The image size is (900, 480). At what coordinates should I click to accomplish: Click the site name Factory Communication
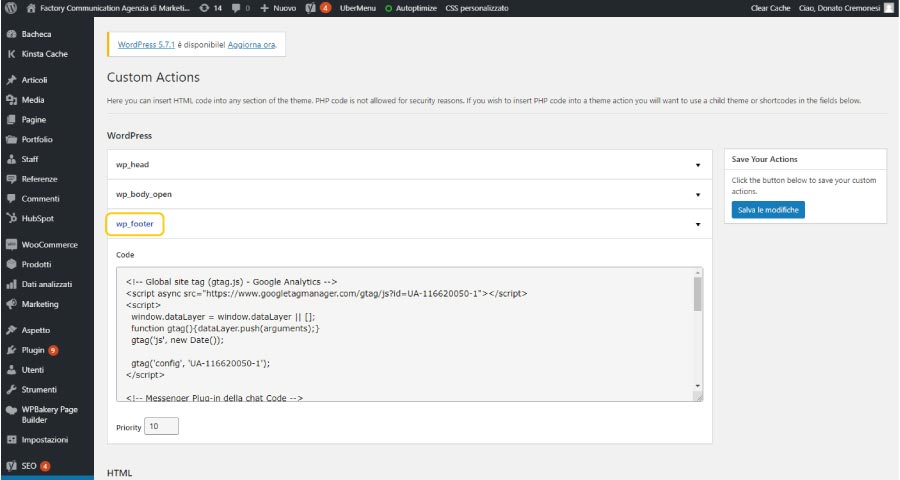(114, 8)
